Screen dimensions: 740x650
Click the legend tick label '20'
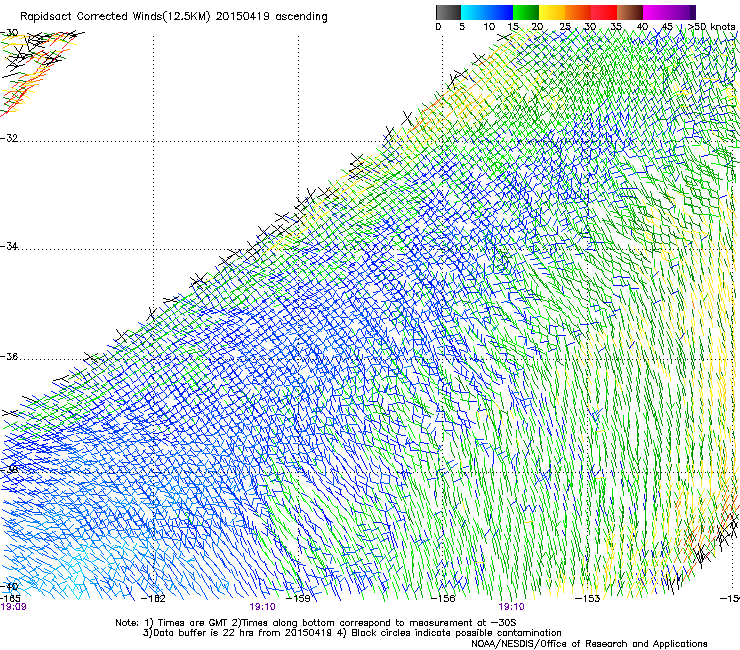[x=537, y=27]
